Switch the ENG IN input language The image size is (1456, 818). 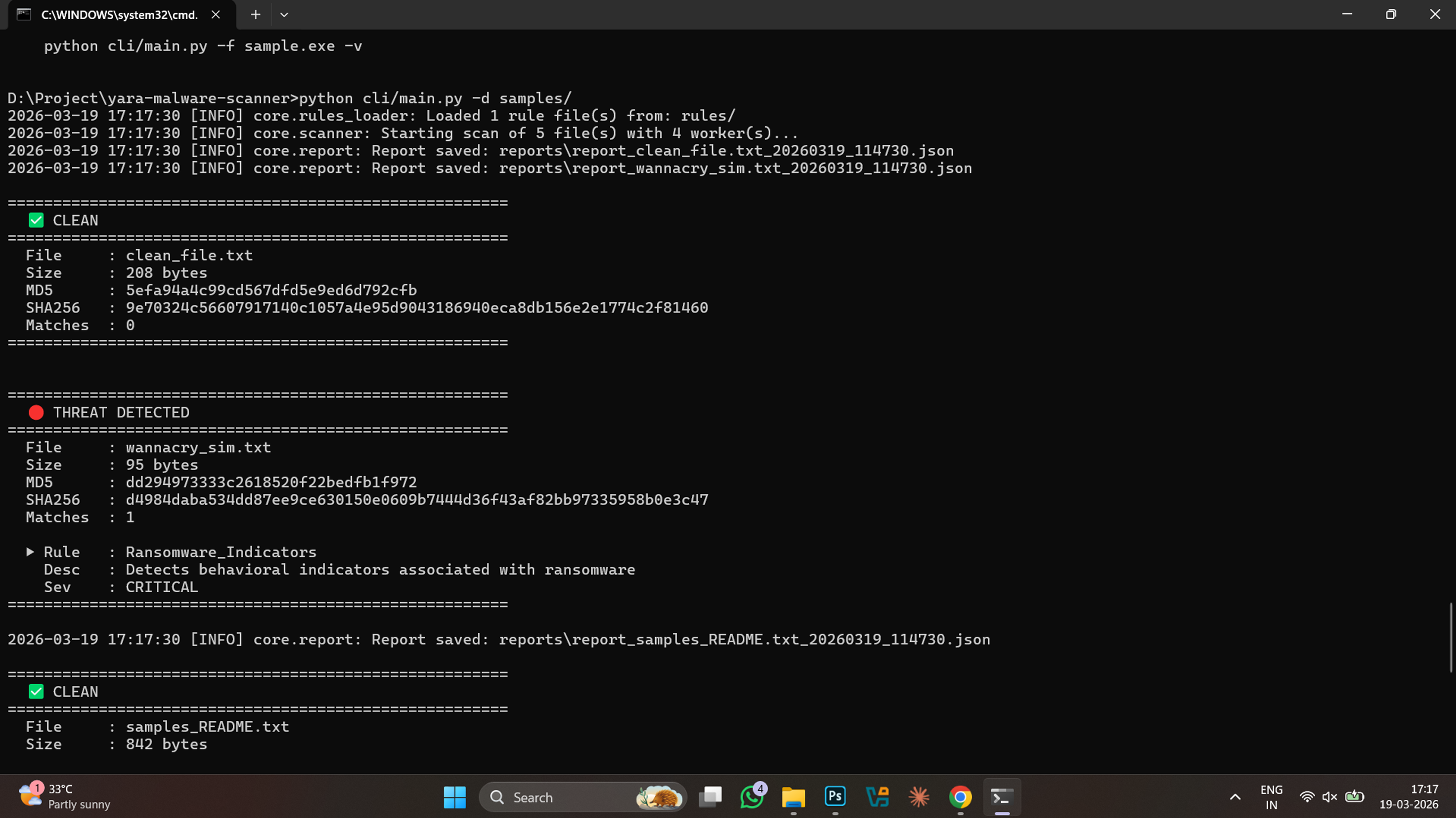tap(1271, 797)
